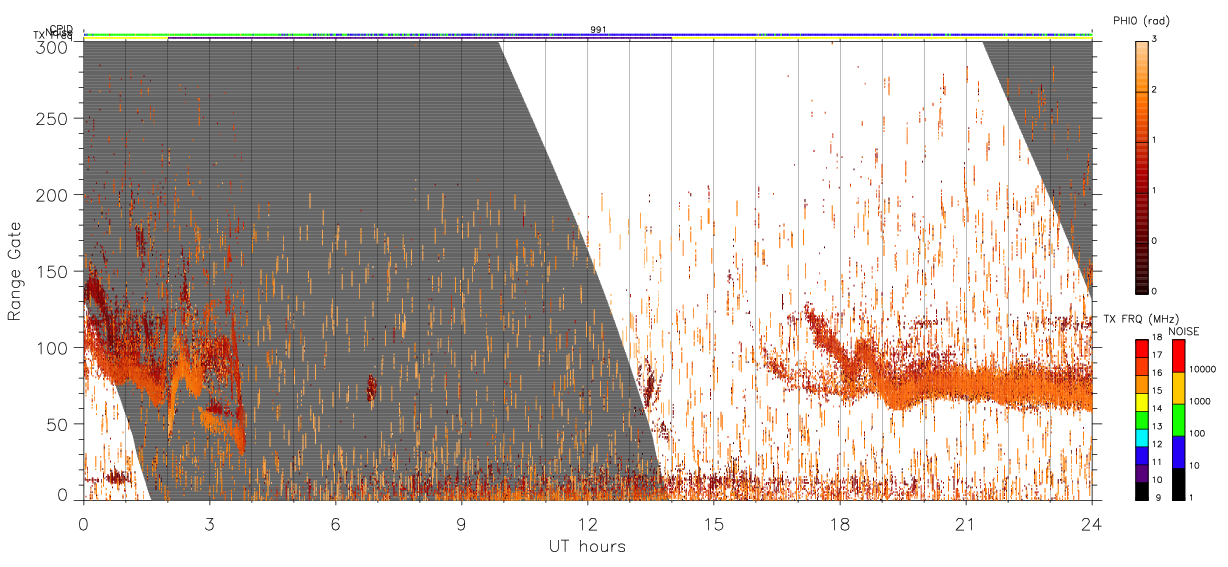Click the '17' label in TX FRQ legend

point(1157,355)
